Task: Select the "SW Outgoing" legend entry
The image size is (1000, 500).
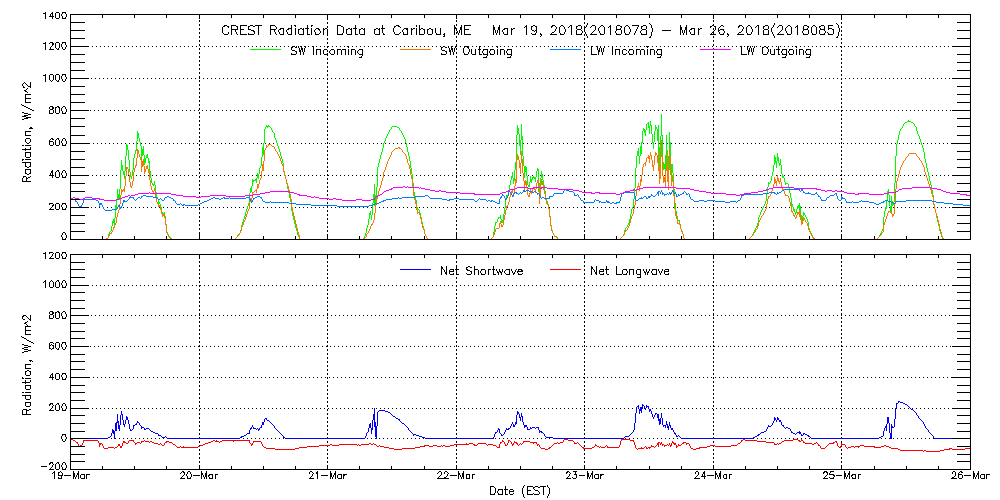Action: tap(476, 51)
